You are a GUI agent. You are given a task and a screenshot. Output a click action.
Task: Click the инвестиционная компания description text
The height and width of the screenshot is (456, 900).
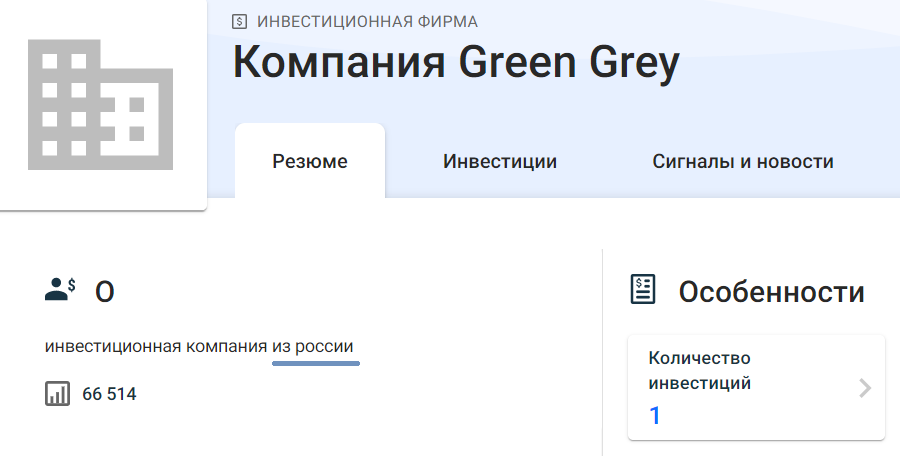pyautogui.click(x=156, y=347)
